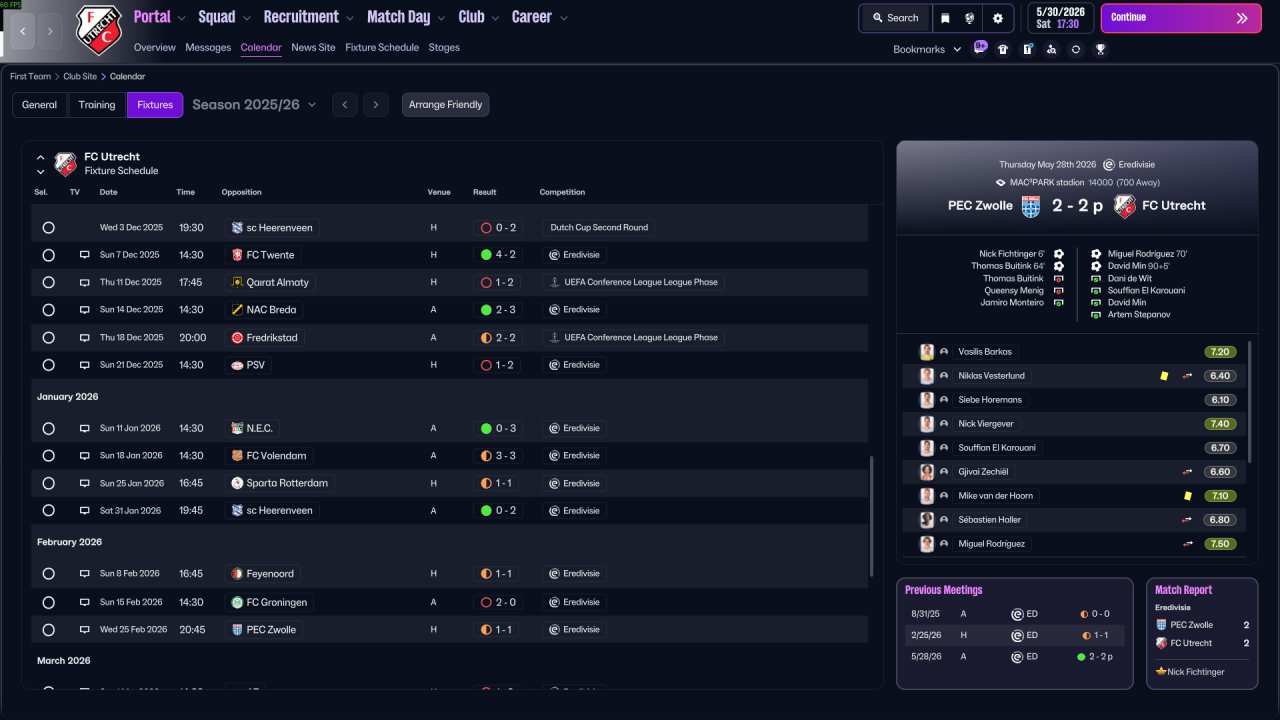Screen dimensions: 1280x720
Task: Go back with the left navigation arrow
Action: pos(24,31)
